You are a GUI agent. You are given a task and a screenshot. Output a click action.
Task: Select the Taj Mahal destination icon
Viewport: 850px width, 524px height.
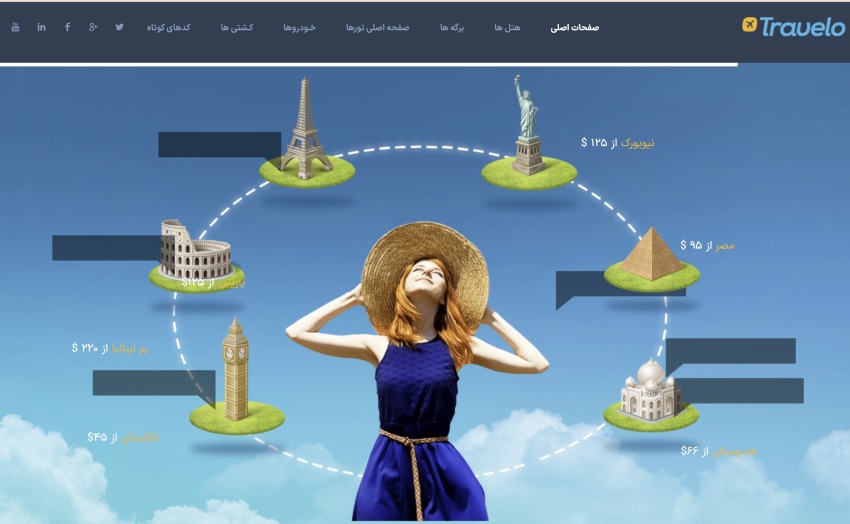(650, 390)
